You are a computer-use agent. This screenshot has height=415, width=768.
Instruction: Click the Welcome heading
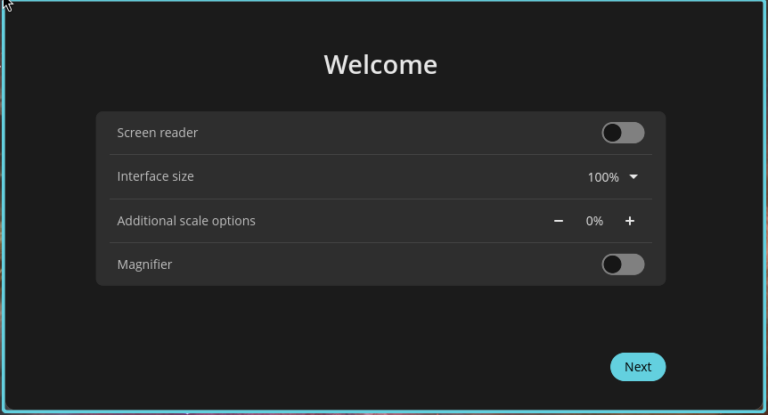click(380, 65)
